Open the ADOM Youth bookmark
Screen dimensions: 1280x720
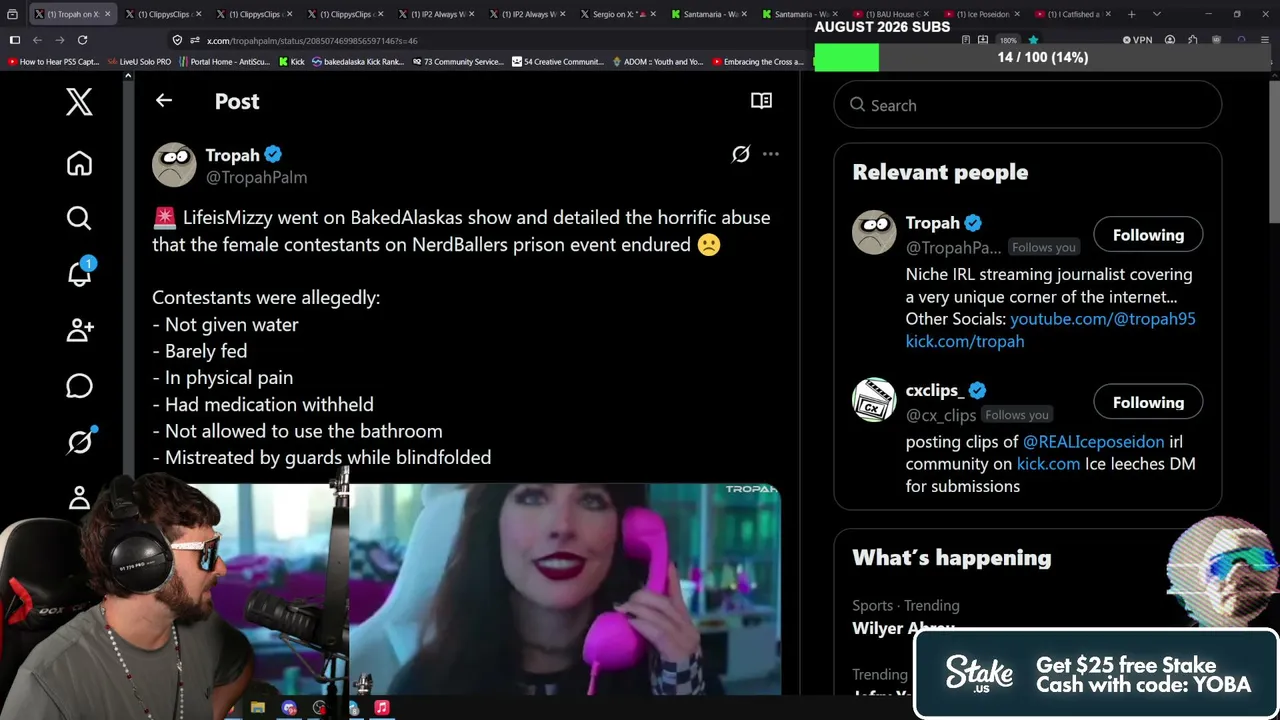[658, 62]
